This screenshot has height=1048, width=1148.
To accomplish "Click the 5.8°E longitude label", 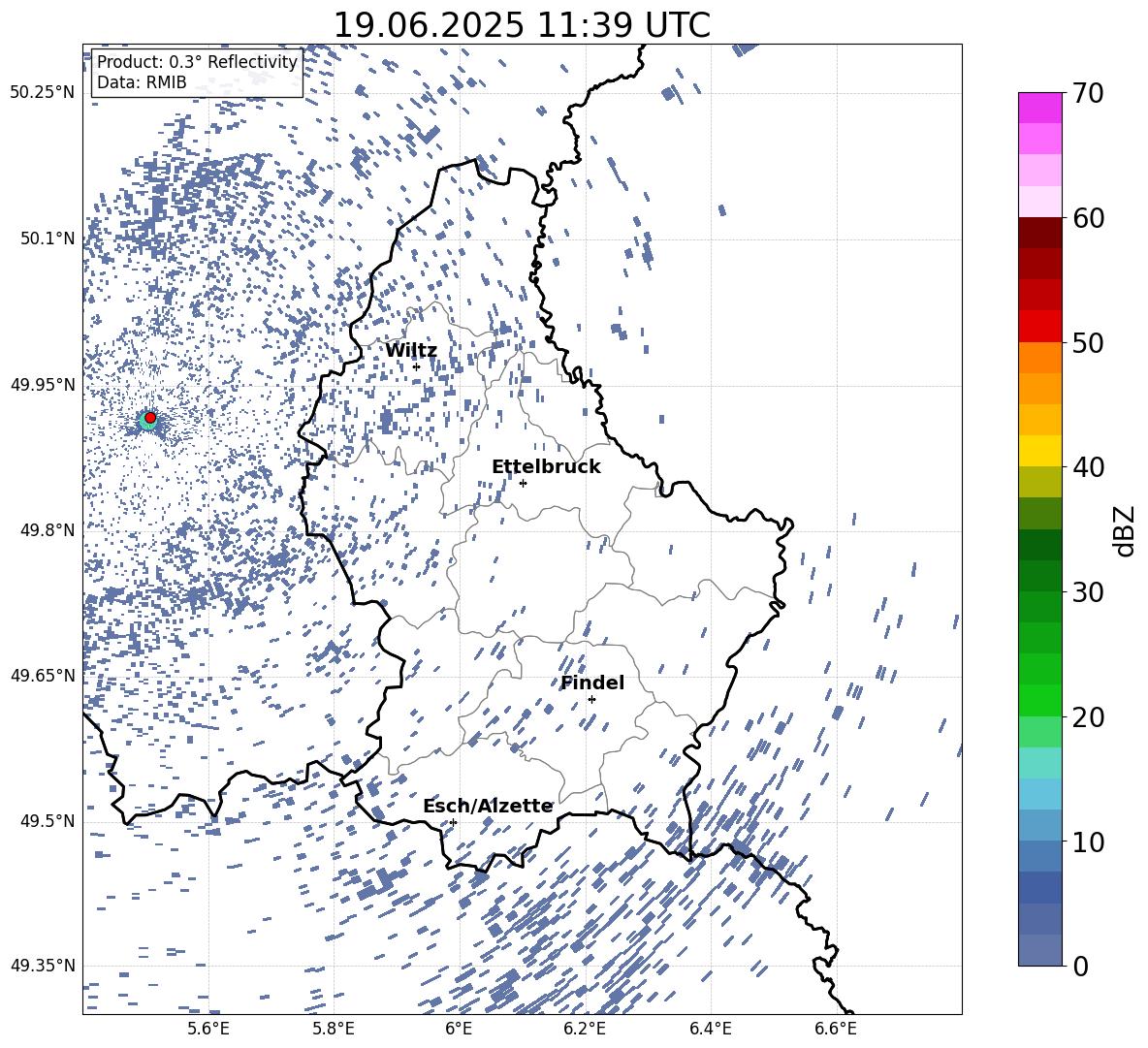I will 334,1029.
